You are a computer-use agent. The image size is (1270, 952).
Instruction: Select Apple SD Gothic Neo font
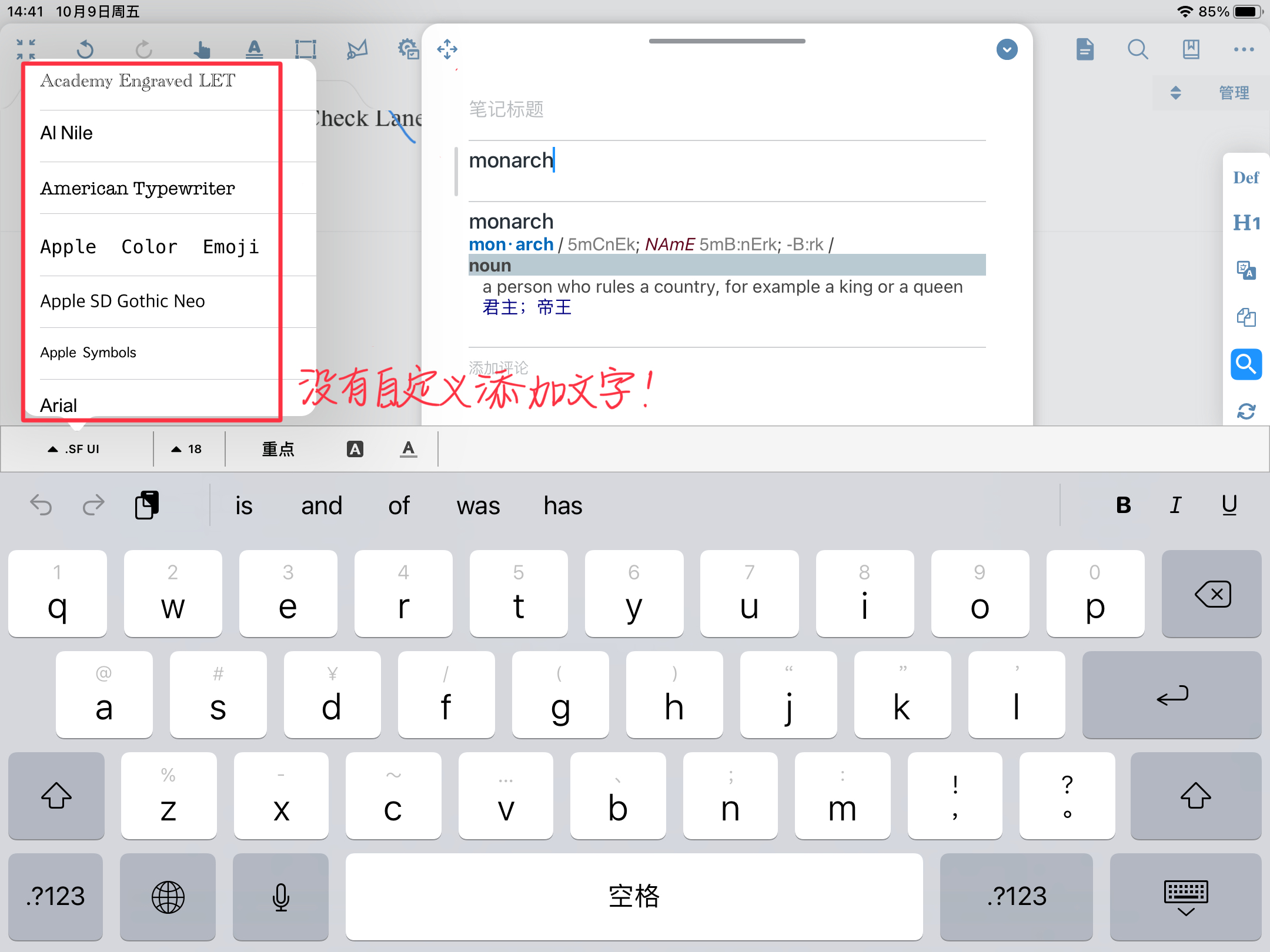click(122, 301)
